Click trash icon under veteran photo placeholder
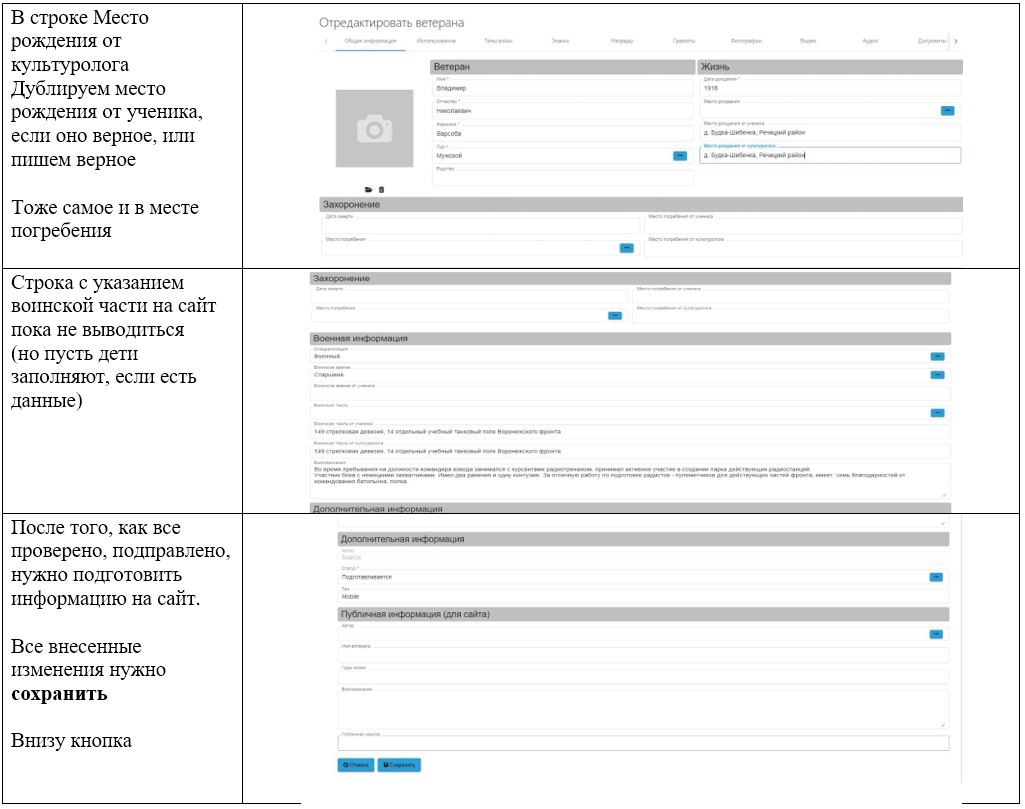 coord(382,190)
